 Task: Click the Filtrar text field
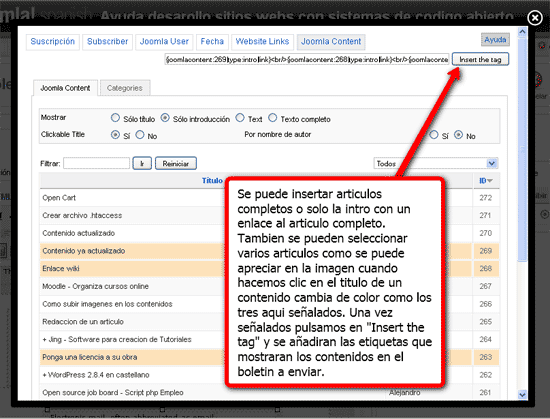click(96, 163)
